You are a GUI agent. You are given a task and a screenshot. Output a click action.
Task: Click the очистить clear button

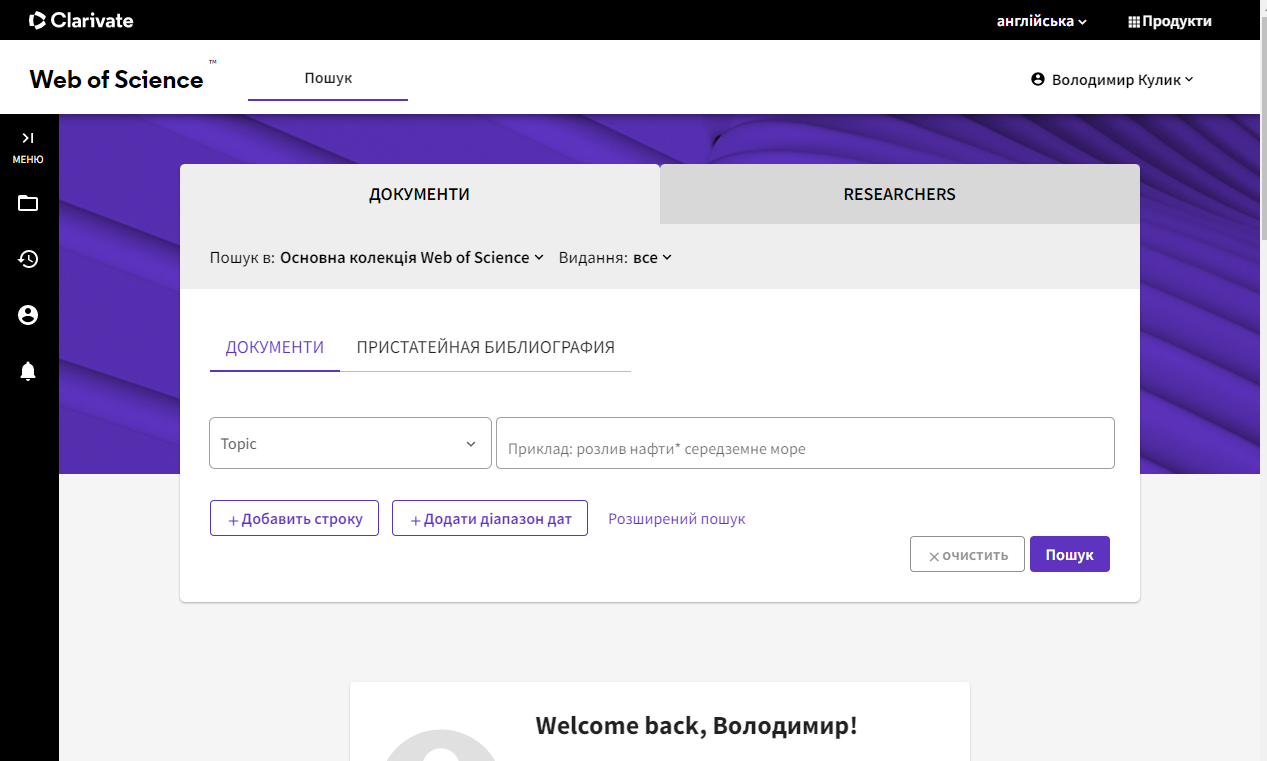click(x=967, y=554)
